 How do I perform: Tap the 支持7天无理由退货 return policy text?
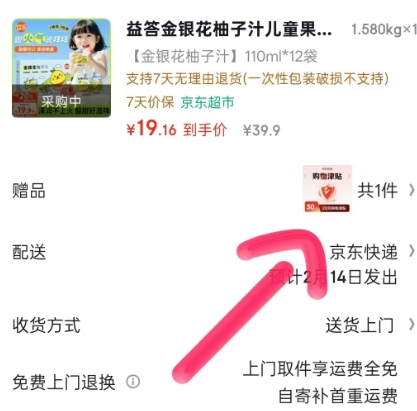point(258,79)
